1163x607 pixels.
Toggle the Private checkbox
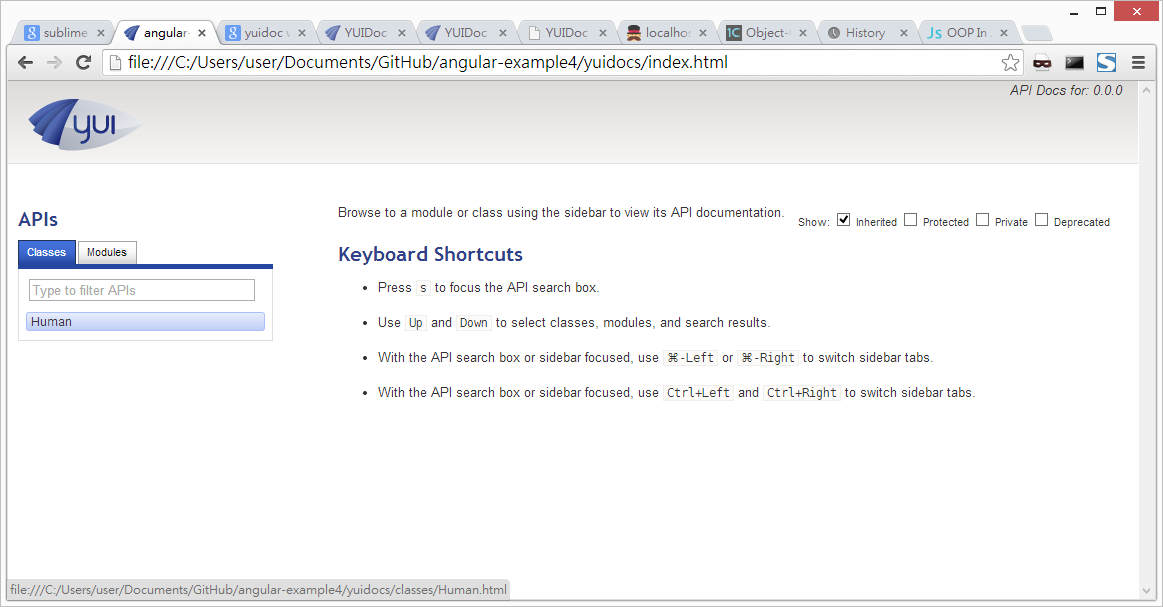point(982,220)
